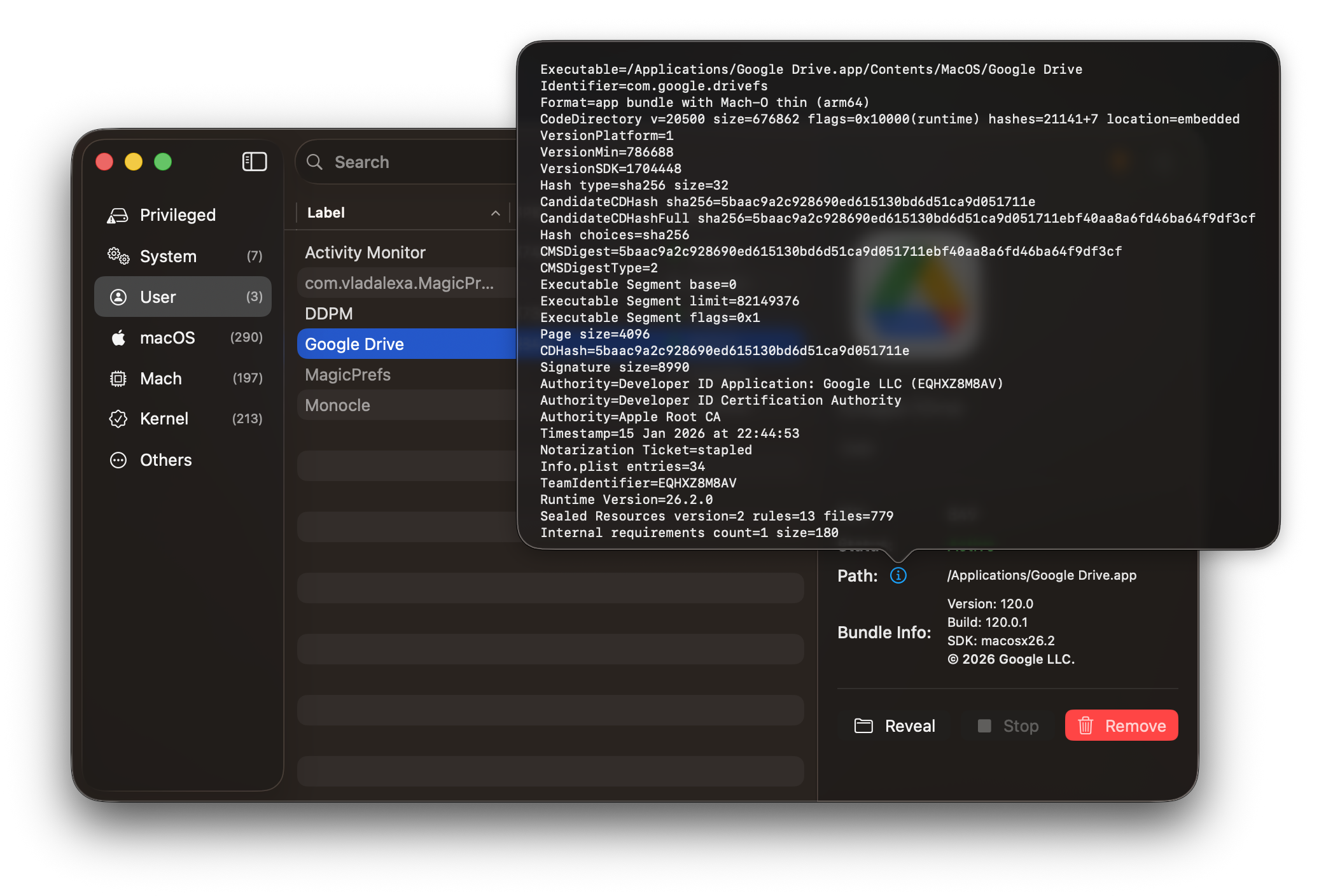This screenshot has width=1326, height=896.
Task: Click the Privileged section icon
Action: 118,214
